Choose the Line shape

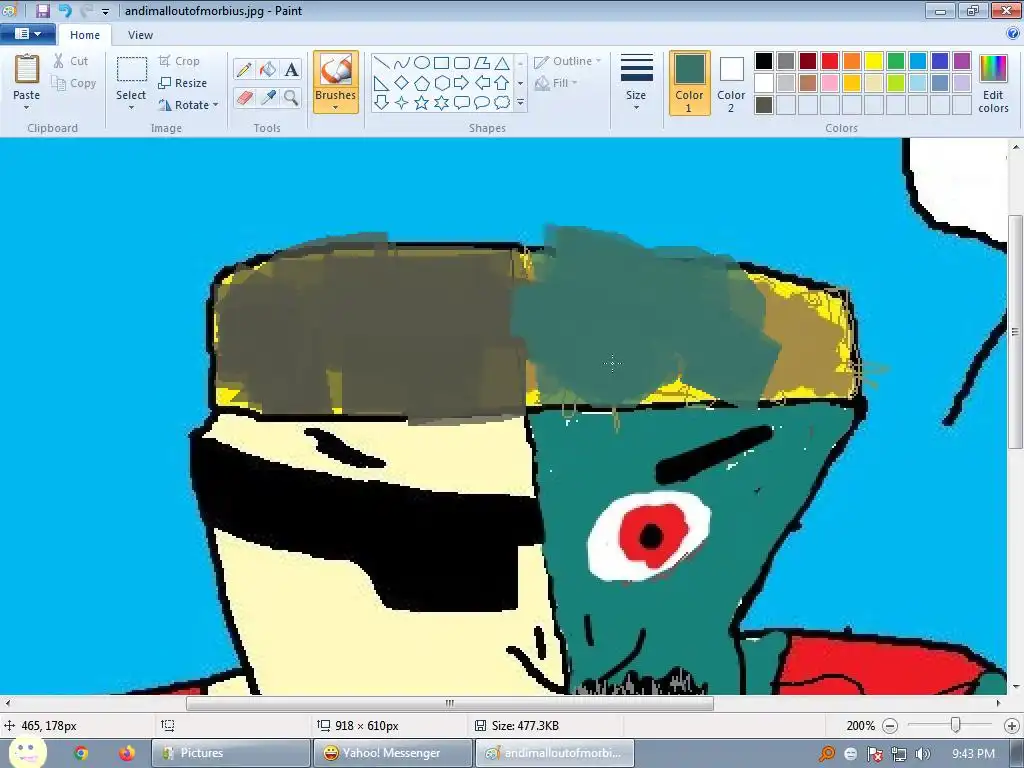coord(382,63)
